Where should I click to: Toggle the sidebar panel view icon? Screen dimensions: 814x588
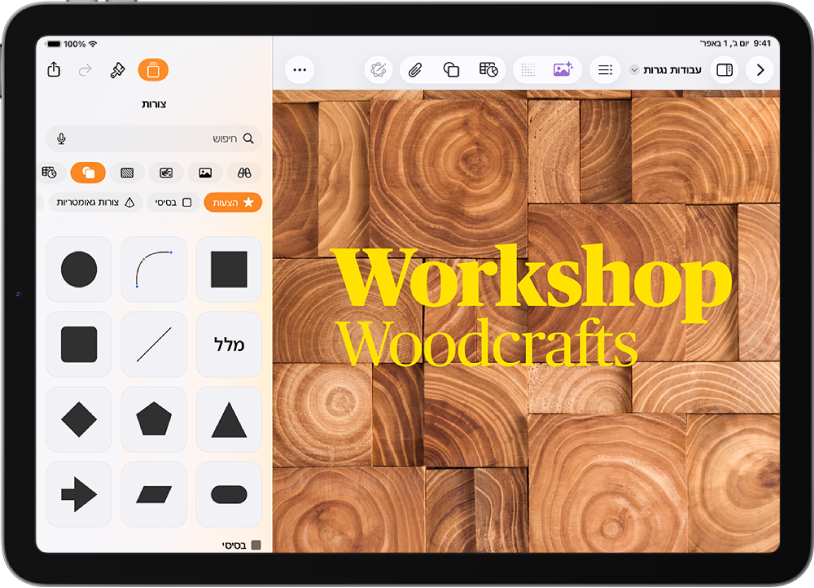coord(725,70)
